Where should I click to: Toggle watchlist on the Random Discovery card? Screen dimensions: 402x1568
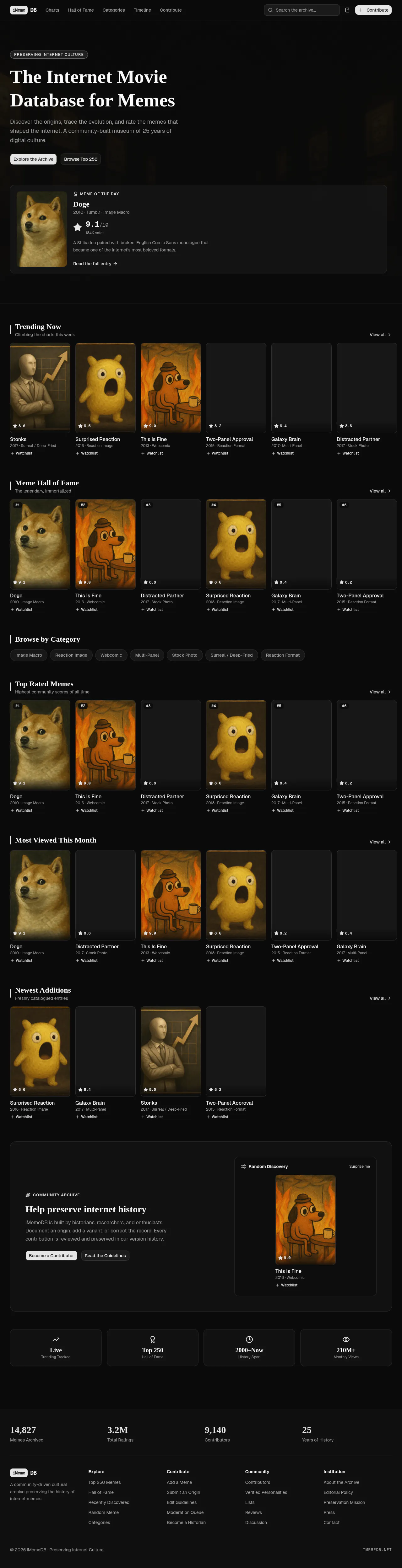[286, 1285]
